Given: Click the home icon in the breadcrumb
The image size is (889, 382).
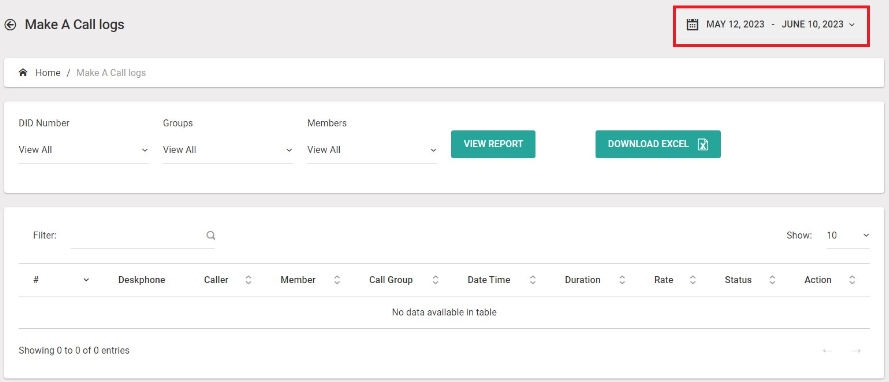Looking at the screenshot, I should coord(23,73).
